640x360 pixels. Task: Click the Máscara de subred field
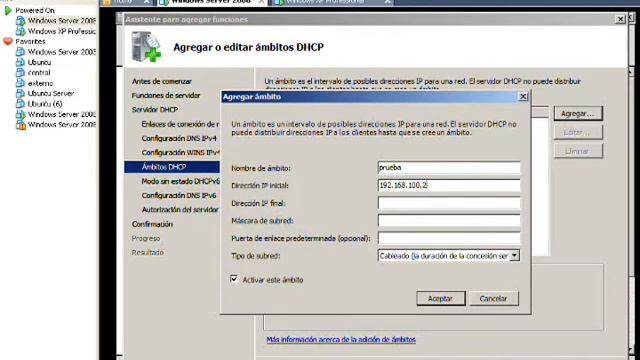(449, 221)
